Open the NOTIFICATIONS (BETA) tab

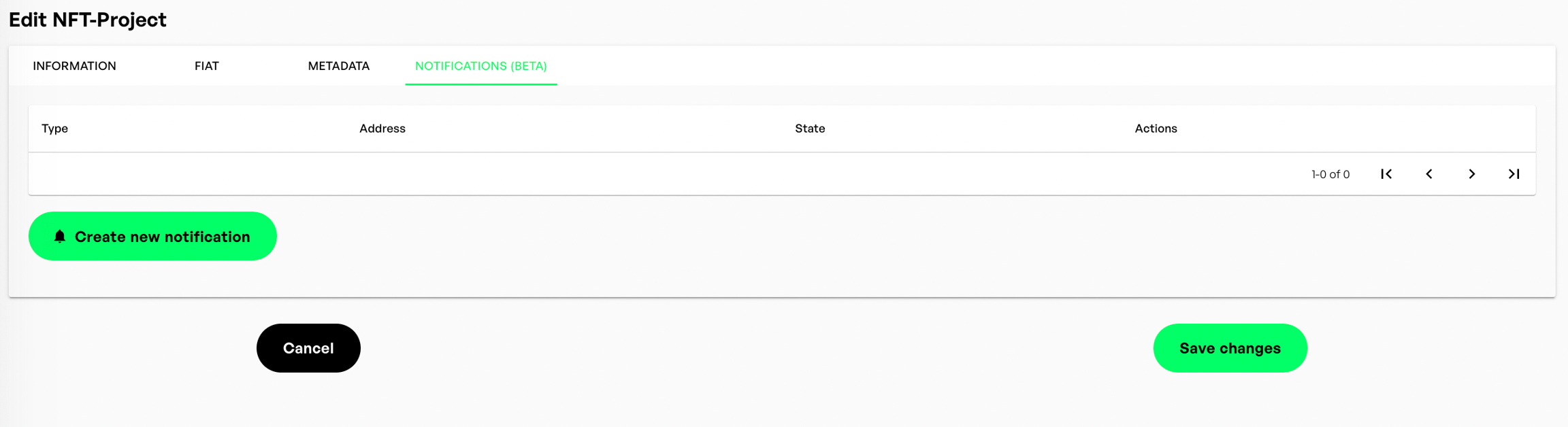480,66
